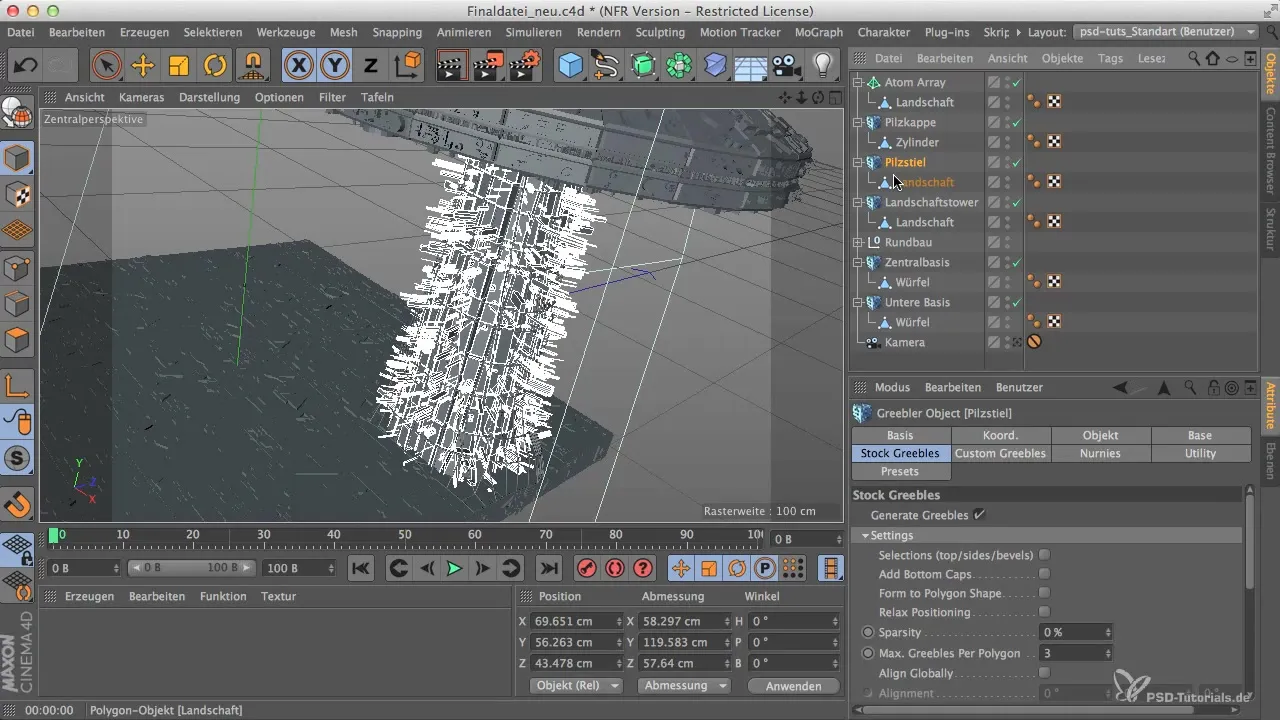1280x720 pixels.
Task: Click the Anwenden button
Action: [792, 686]
